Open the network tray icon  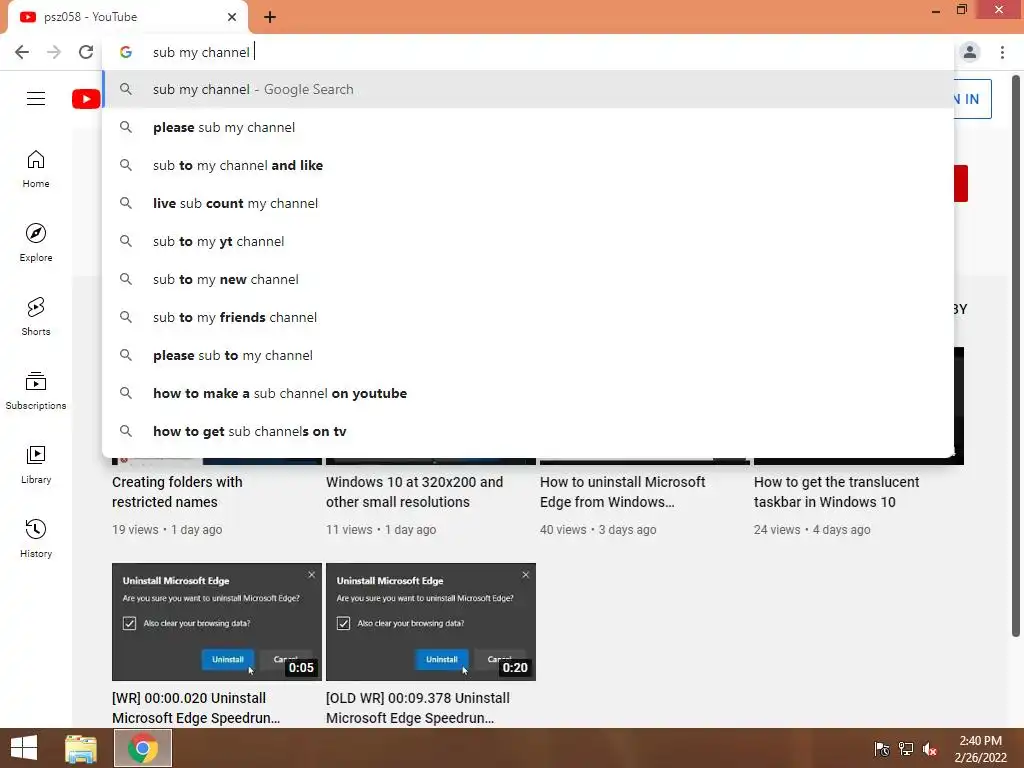pos(906,749)
